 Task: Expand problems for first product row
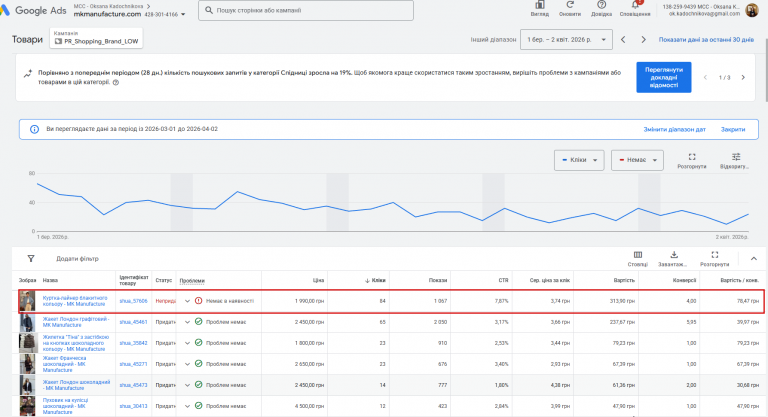click(x=187, y=300)
